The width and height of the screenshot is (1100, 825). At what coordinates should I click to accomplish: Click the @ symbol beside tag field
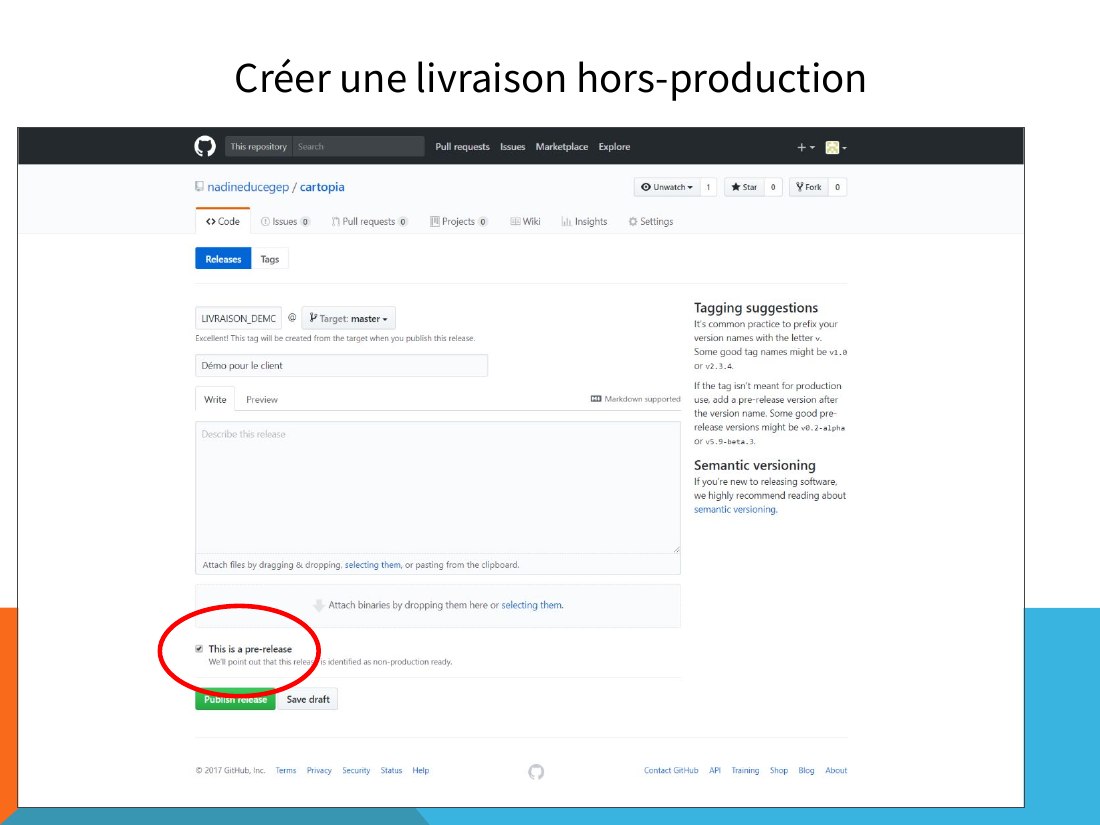pyautogui.click(x=292, y=318)
